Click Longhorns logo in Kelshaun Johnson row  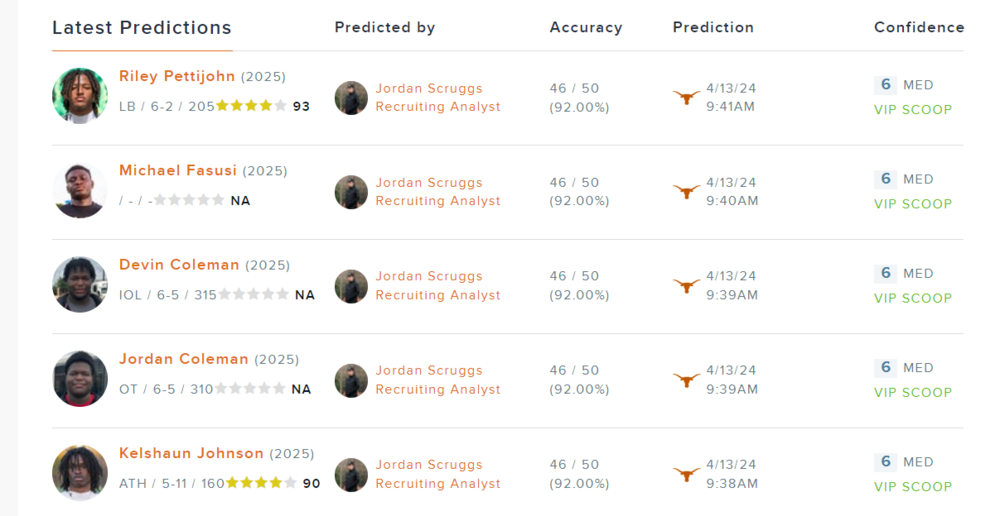[686, 474]
